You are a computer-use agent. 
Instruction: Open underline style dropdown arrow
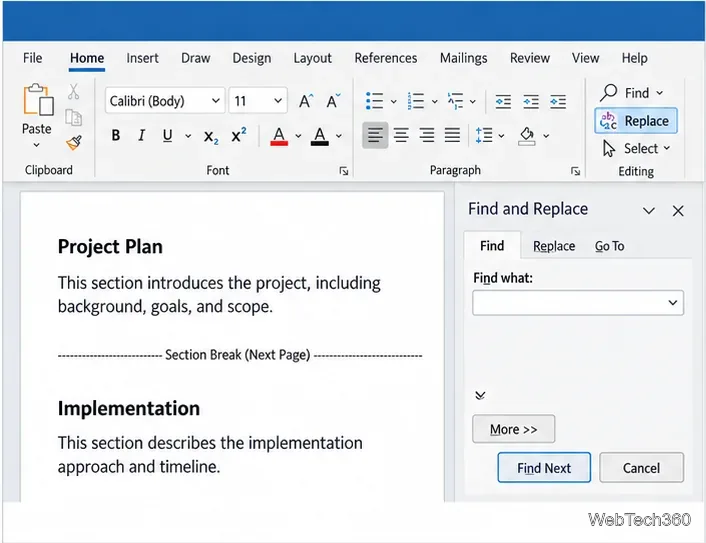[188, 136]
